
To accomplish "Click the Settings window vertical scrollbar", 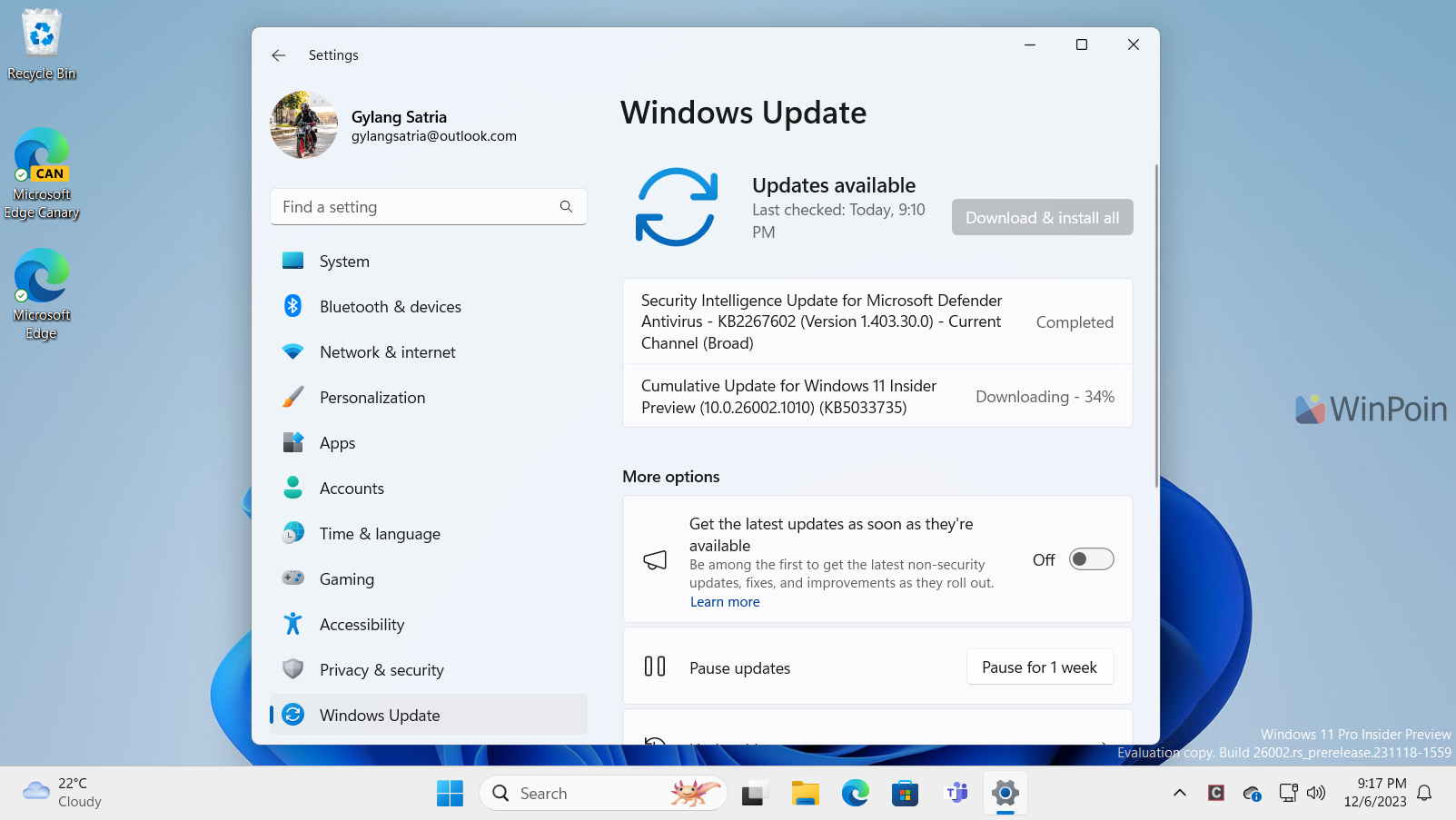I will pyautogui.click(x=1156, y=327).
